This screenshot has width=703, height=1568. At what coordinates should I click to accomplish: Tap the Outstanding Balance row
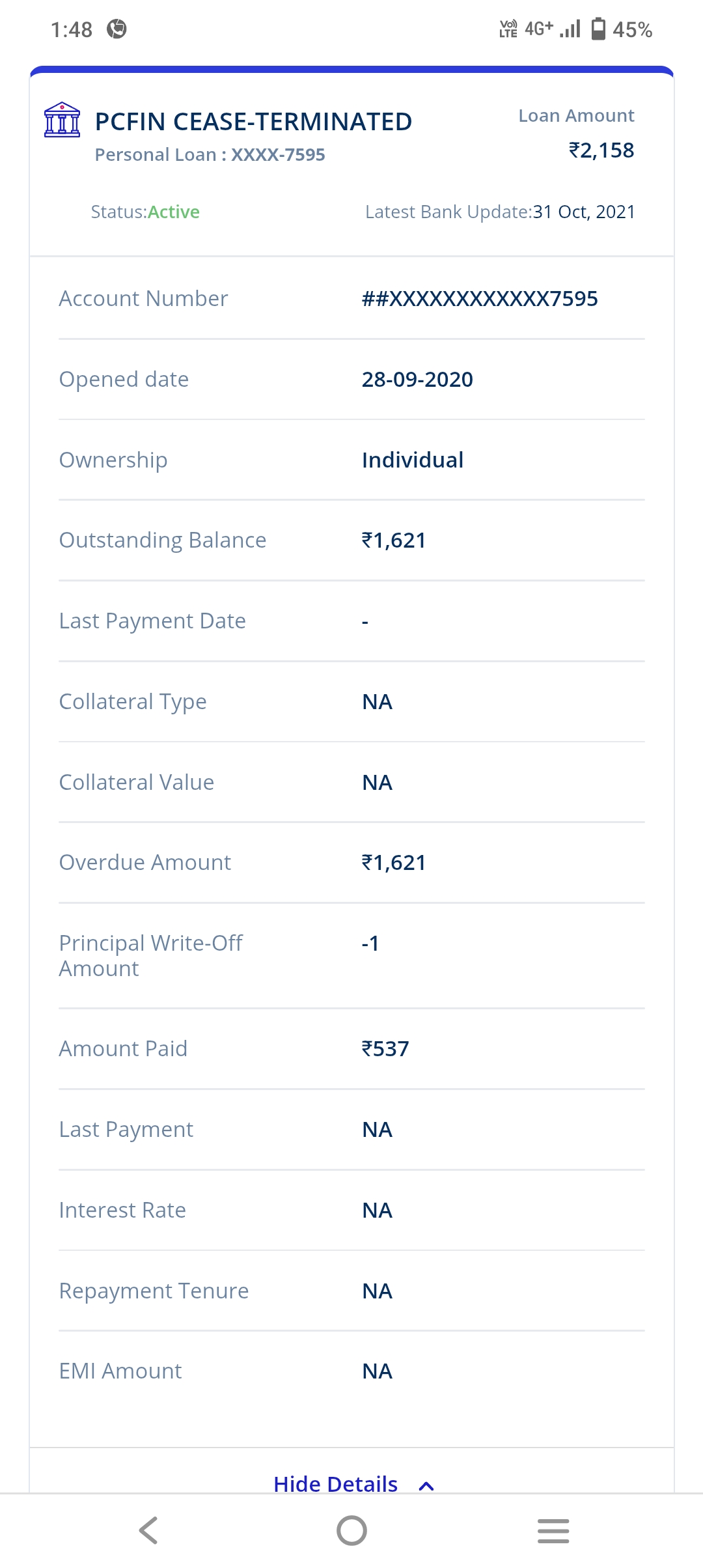[351, 540]
